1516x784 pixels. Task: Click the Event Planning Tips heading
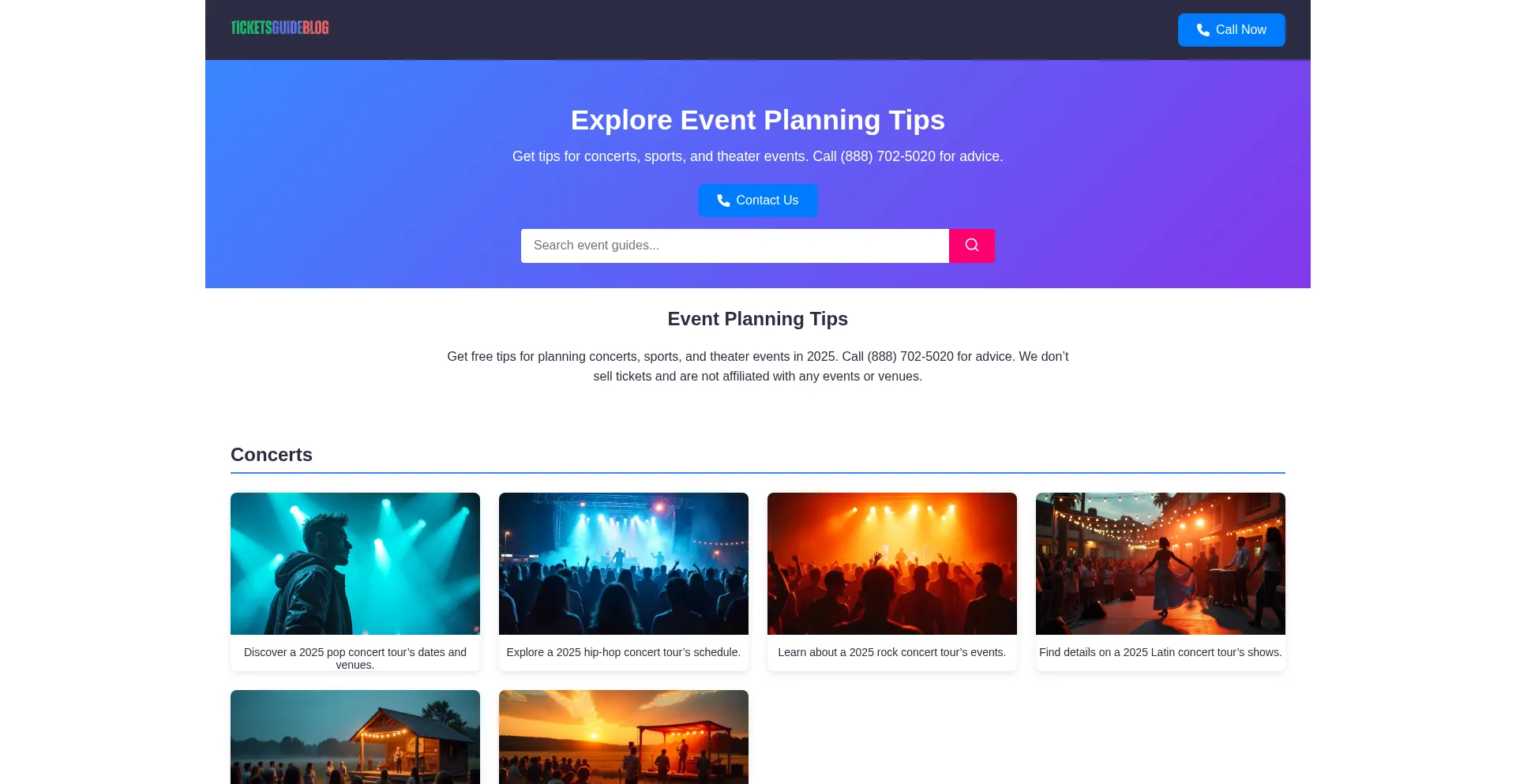[x=758, y=319]
